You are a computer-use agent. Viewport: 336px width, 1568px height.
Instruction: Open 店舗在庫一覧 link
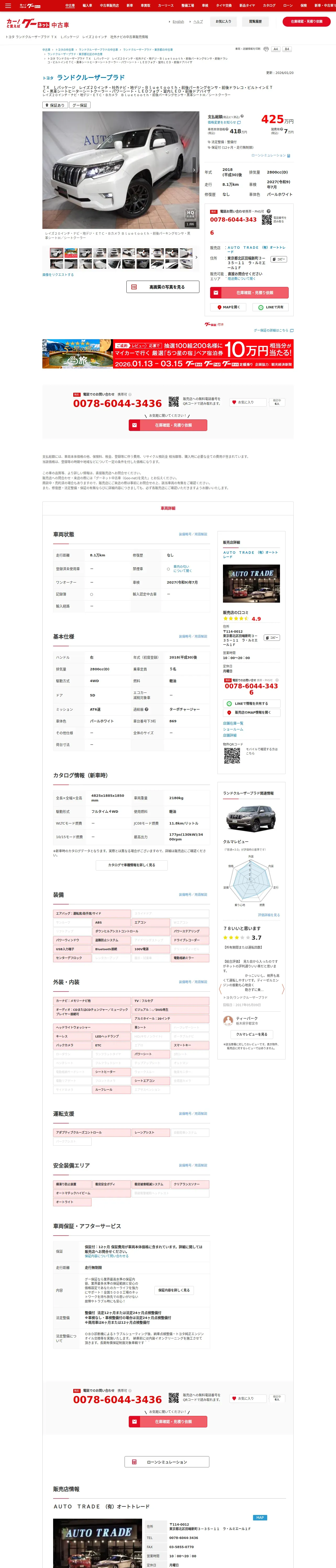[233, 723]
